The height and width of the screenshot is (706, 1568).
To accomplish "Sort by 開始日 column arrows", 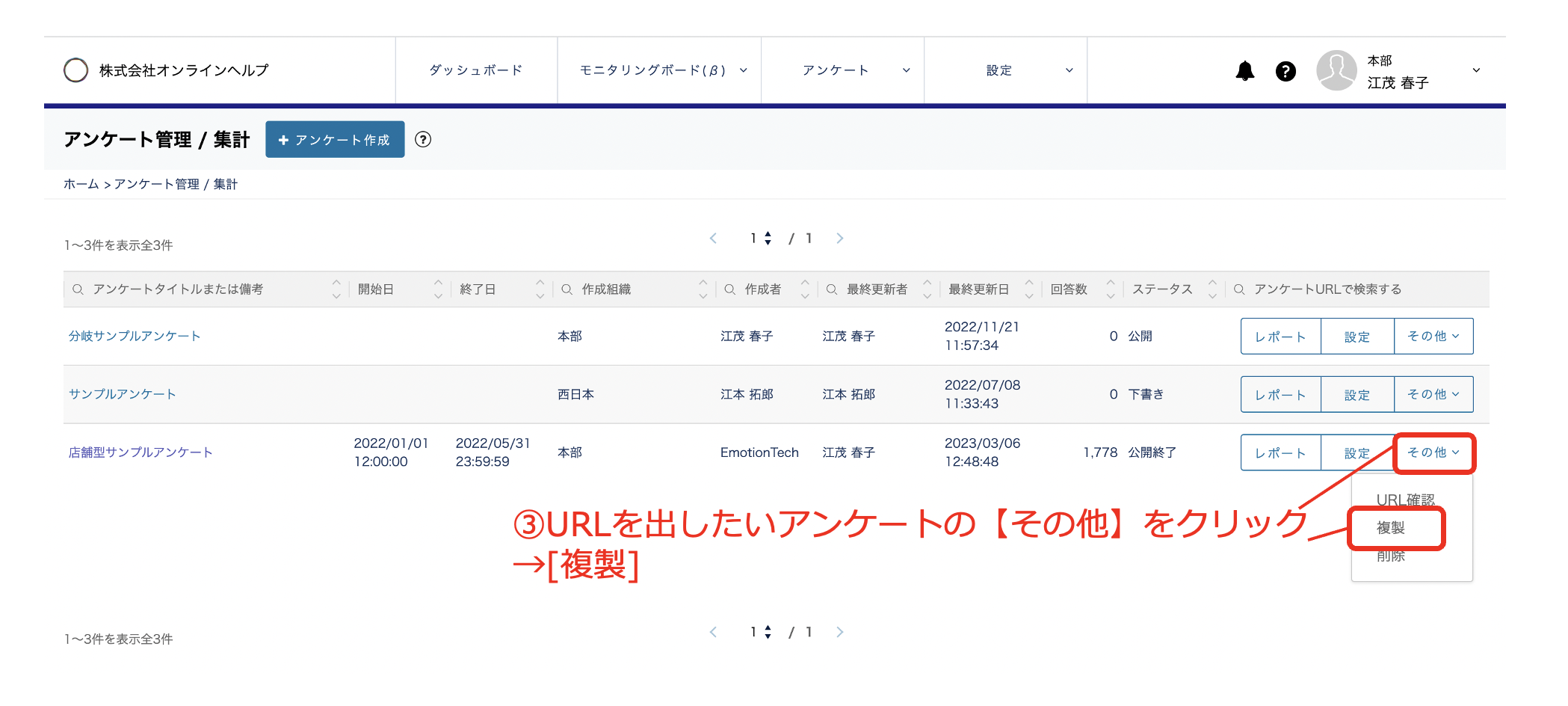I will pos(438,289).
